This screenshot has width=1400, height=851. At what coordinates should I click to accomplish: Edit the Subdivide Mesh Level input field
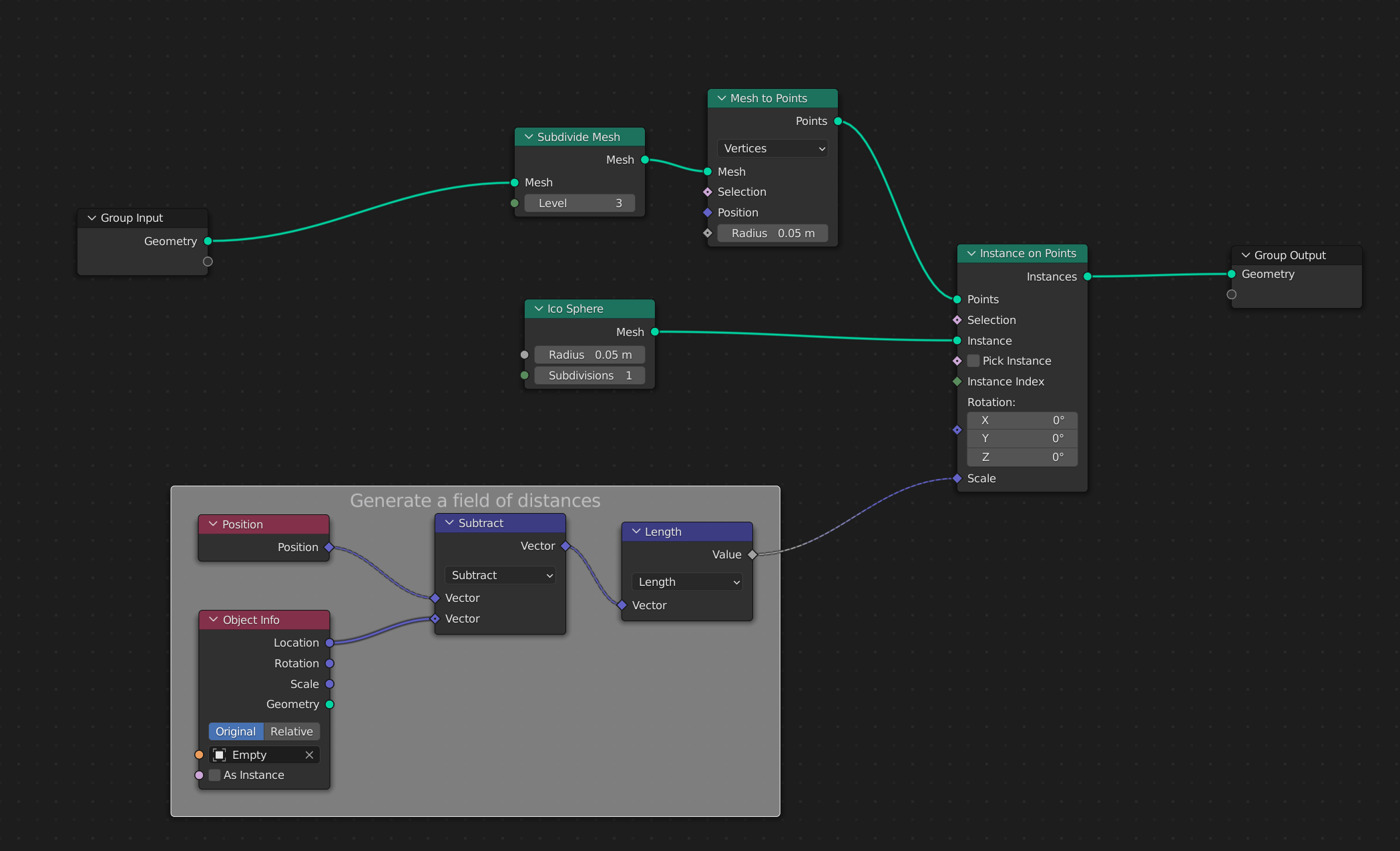click(579, 204)
